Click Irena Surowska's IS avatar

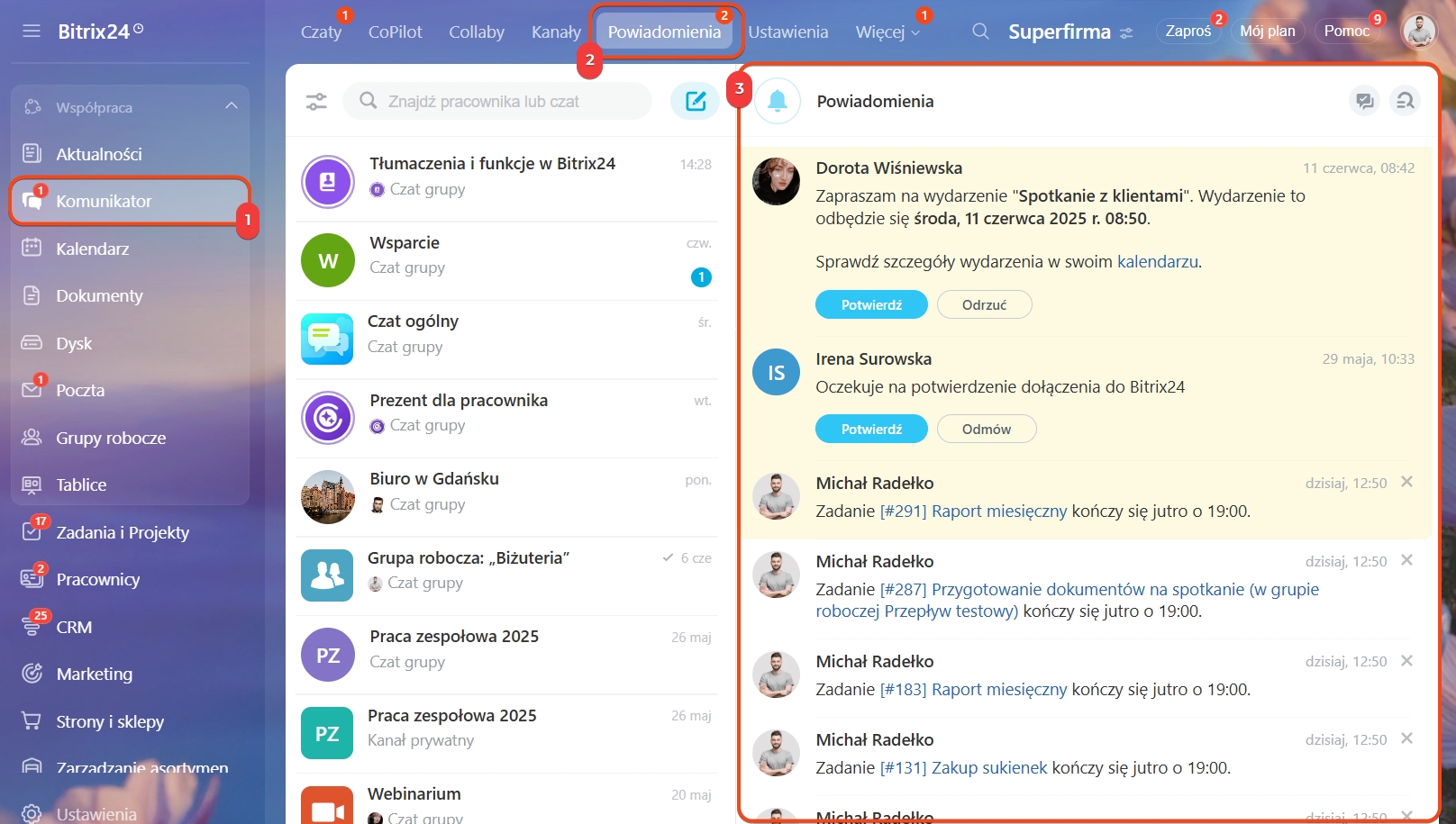click(776, 372)
